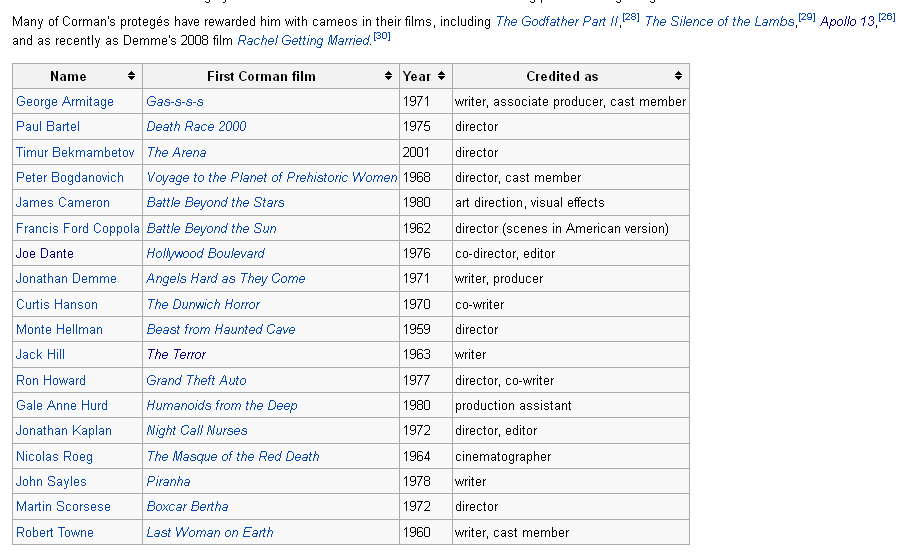Viewport: 901px width, 555px height.
Task: Select Death Race 2000 film link
Action: coord(196,126)
